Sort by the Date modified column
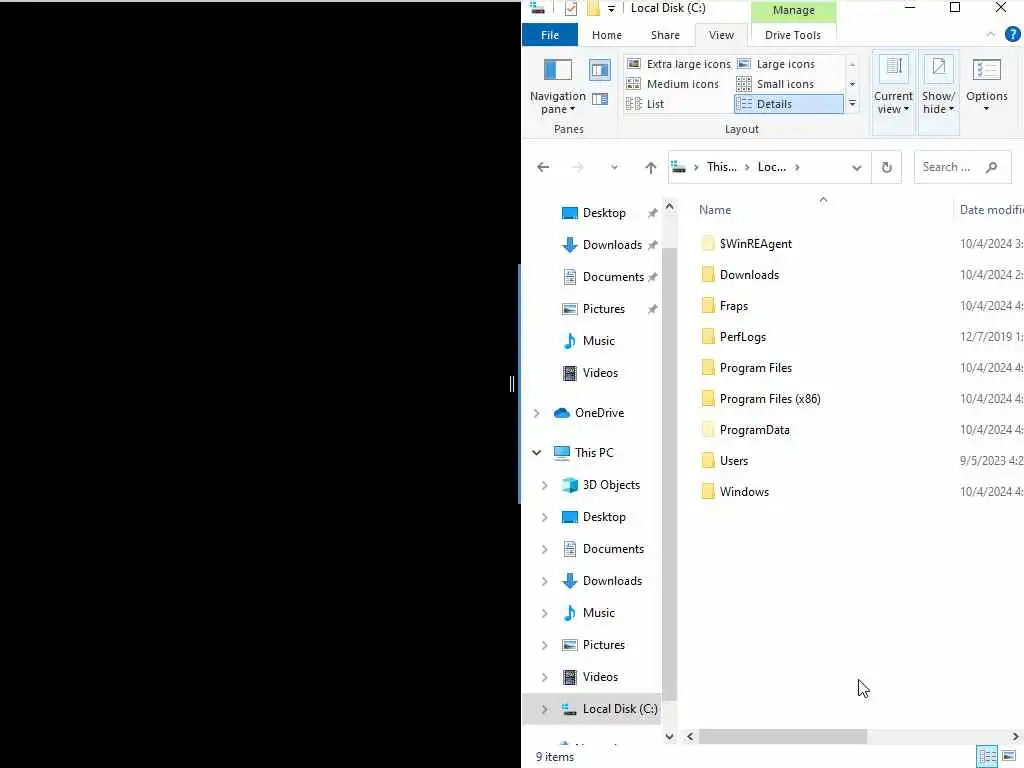 (991, 210)
